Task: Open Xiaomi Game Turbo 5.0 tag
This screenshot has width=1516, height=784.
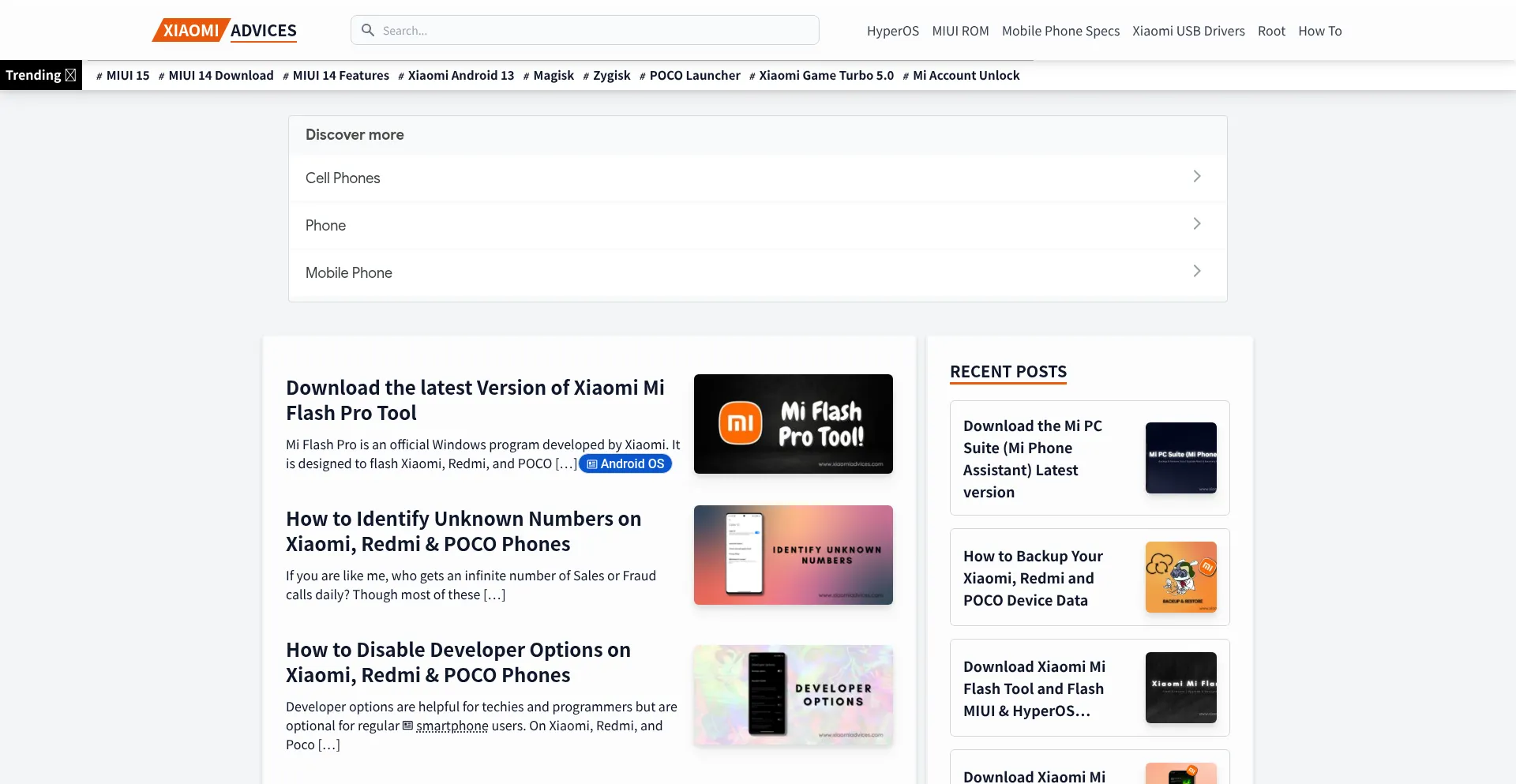Action: pyautogui.click(x=822, y=76)
